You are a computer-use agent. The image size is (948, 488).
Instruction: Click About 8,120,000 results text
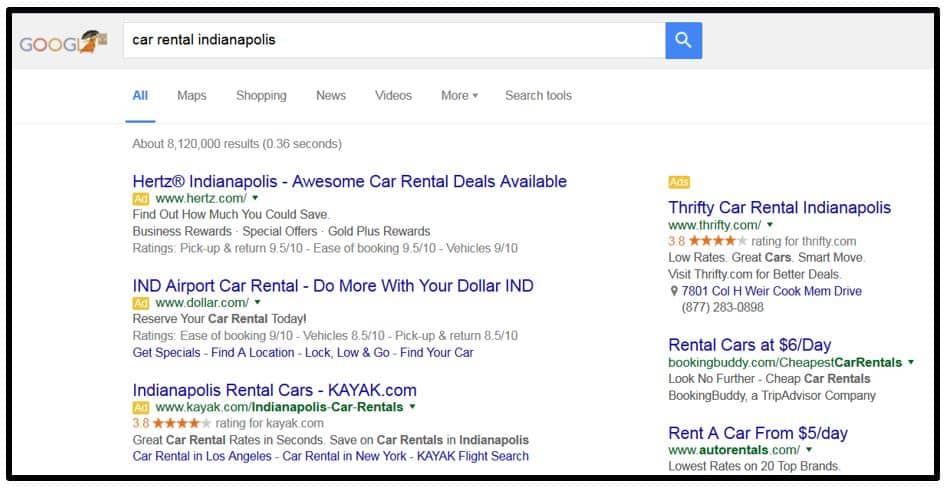click(237, 144)
